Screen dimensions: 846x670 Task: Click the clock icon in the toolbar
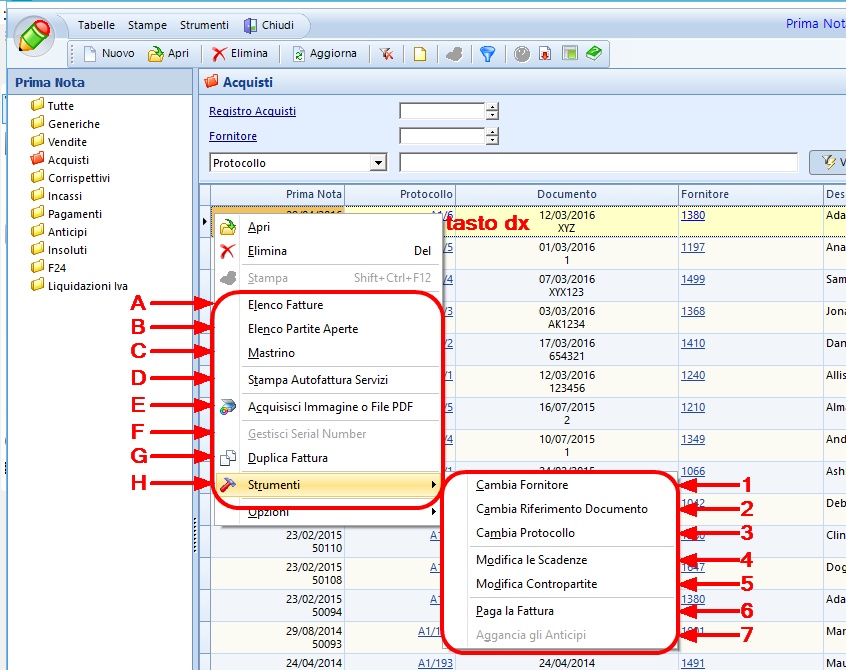pyautogui.click(x=522, y=54)
